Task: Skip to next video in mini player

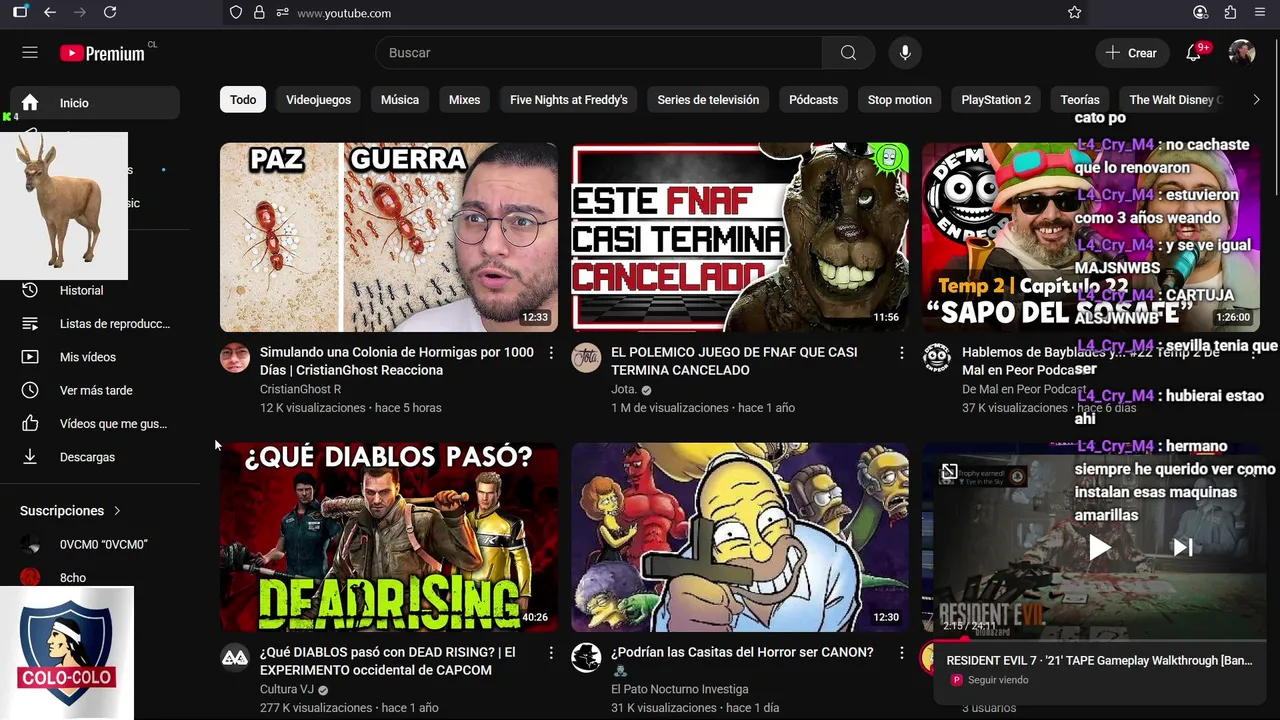Action: [1183, 547]
